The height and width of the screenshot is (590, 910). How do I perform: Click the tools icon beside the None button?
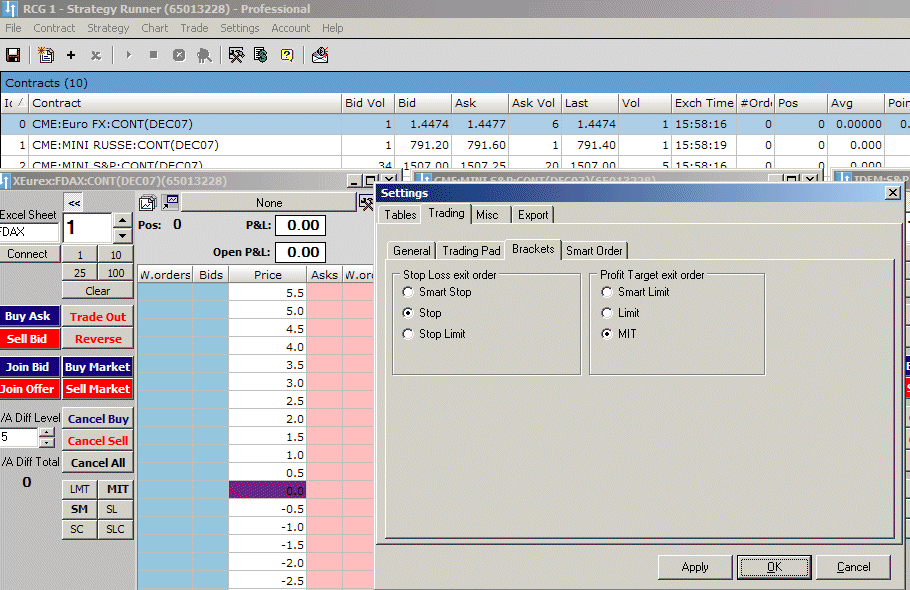[366, 203]
